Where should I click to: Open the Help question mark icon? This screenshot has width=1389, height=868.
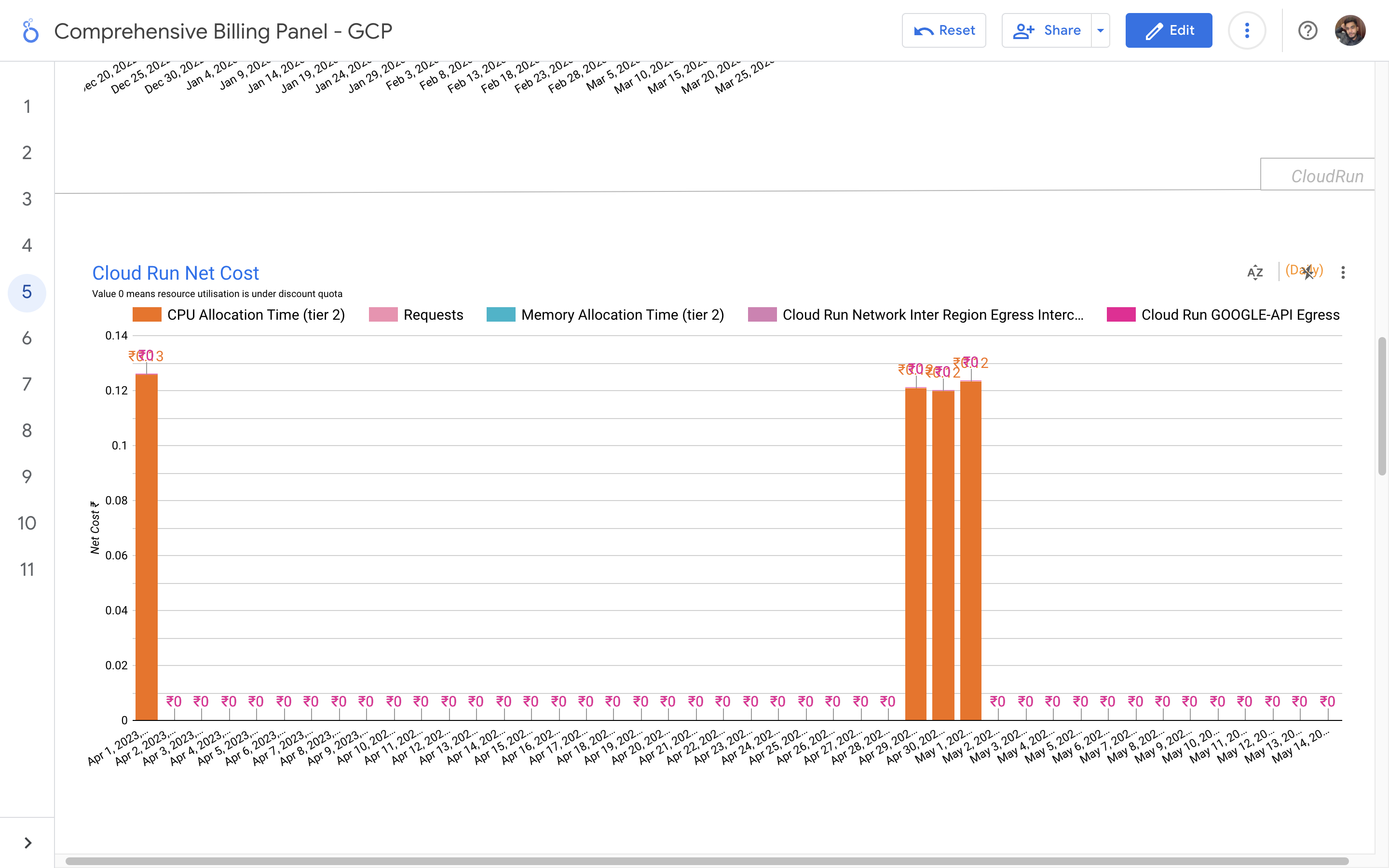pyautogui.click(x=1307, y=30)
